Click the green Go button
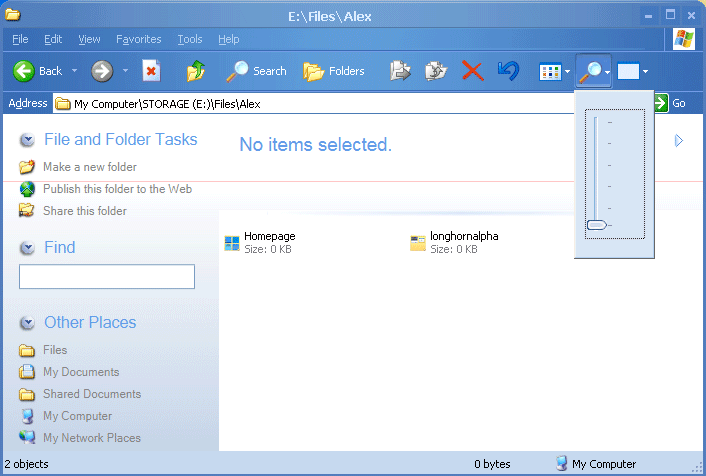Viewport: 706px width, 476px height. point(670,103)
